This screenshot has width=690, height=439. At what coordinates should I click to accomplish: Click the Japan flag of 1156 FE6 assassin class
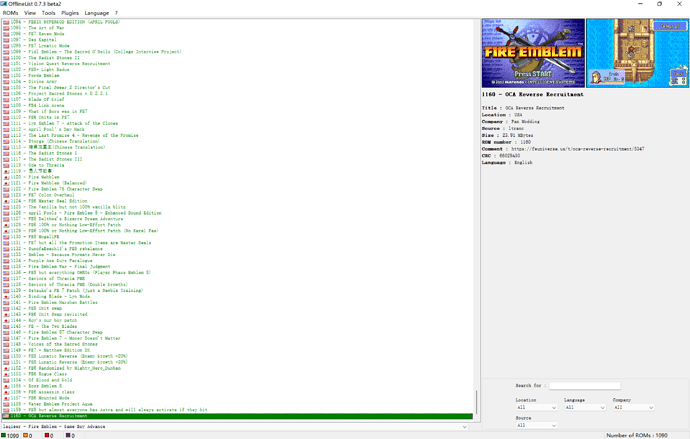click(6, 392)
